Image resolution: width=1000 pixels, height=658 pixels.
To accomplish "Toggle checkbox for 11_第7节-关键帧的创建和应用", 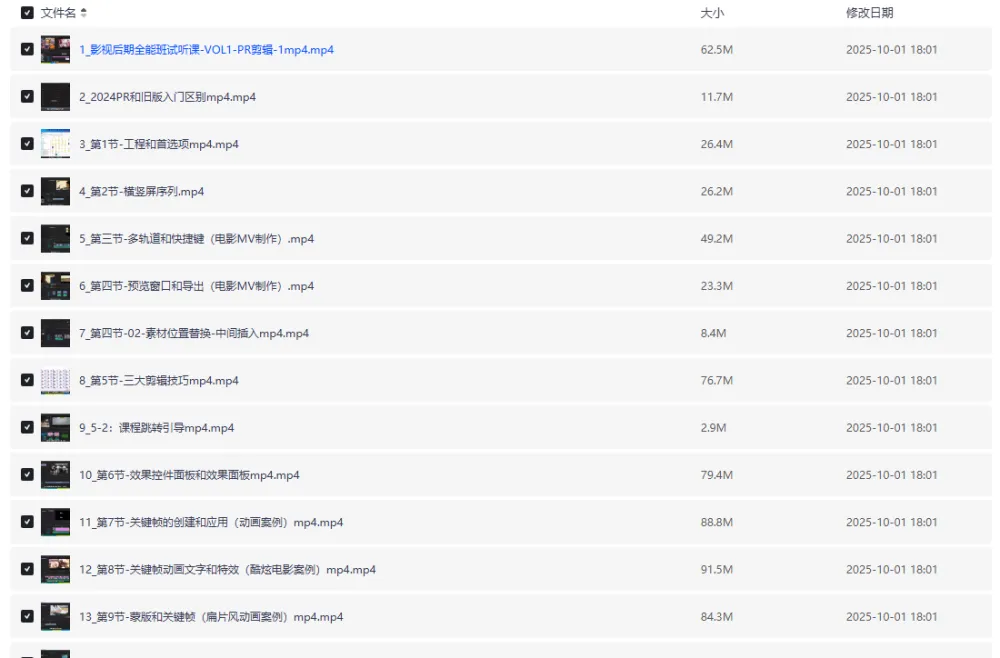I will click(x=27, y=523).
